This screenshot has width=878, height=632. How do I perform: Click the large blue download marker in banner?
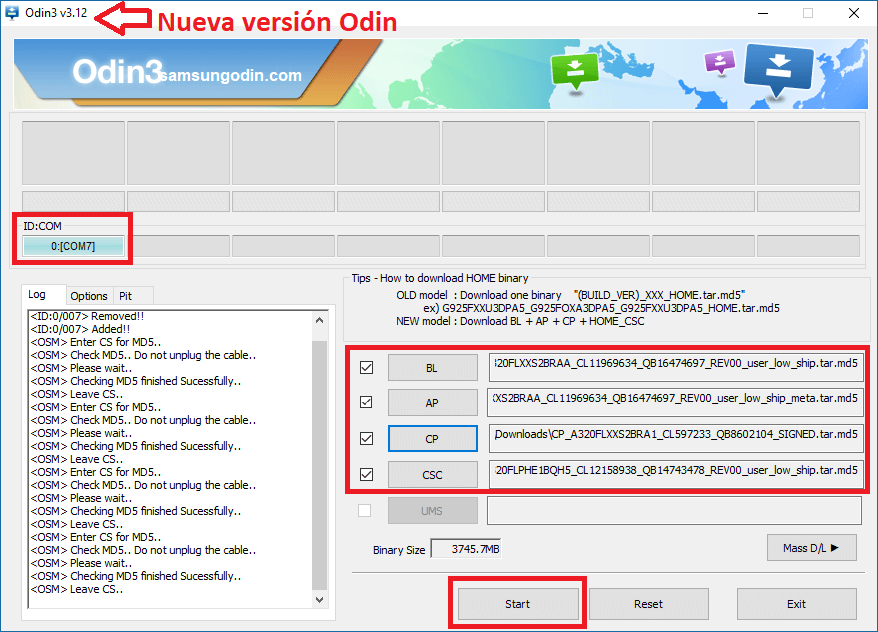[x=778, y=71]
